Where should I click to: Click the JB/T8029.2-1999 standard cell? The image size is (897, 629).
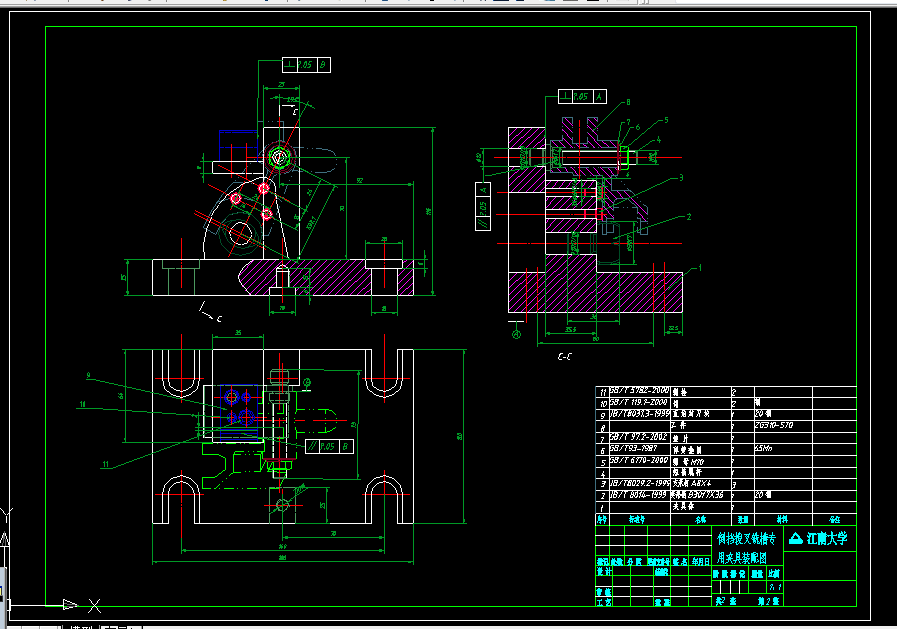coord(640,484)
